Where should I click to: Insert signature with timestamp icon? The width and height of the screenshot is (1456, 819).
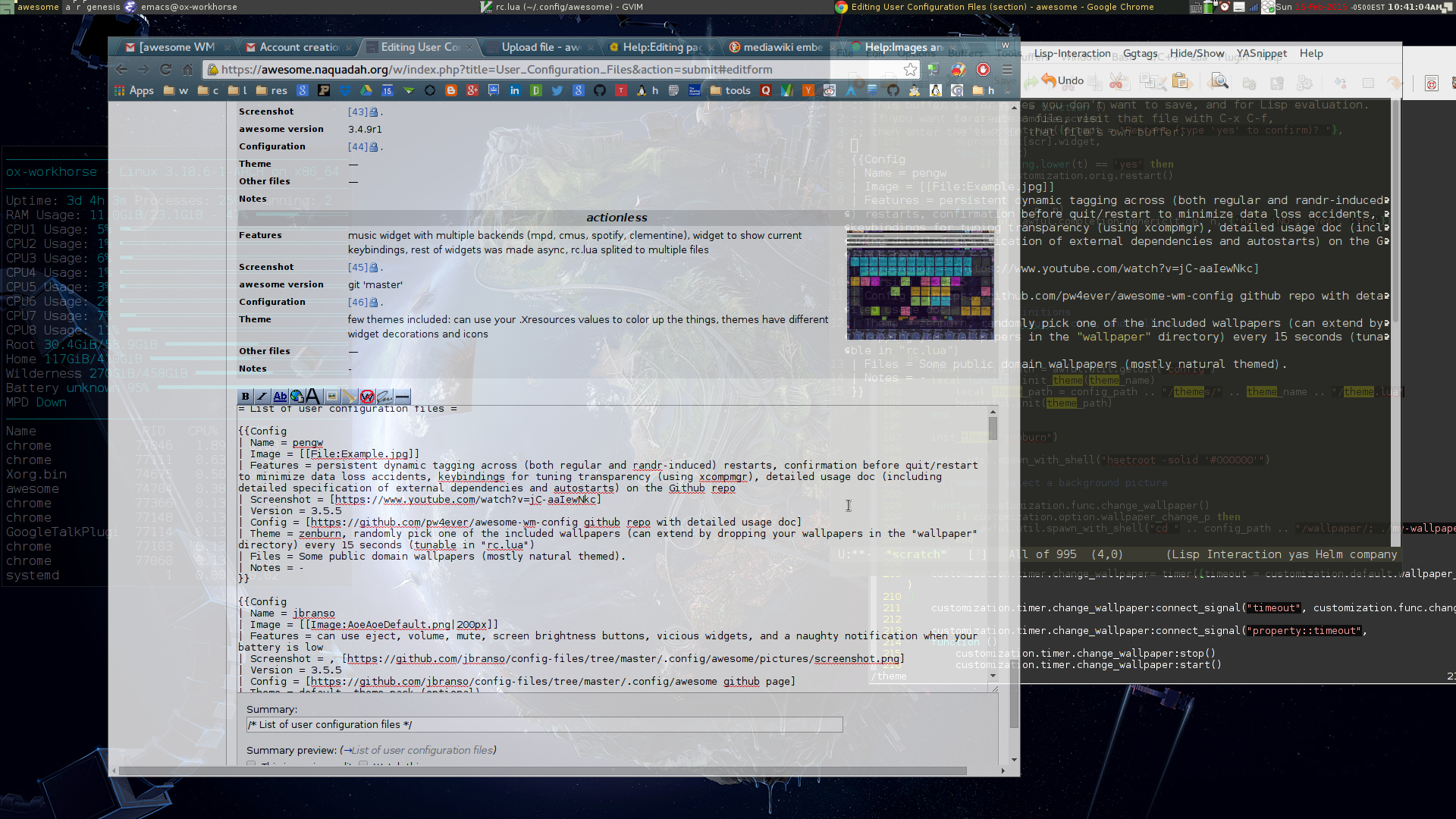click(x=384, y=397)
